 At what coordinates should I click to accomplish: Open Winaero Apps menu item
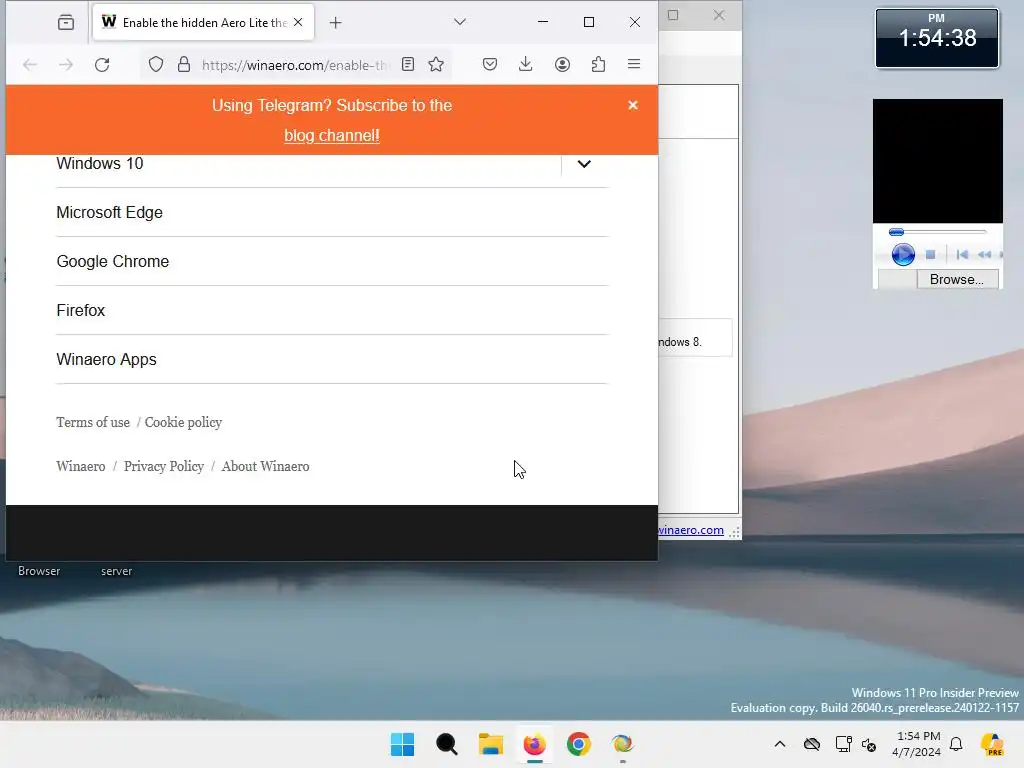[x=106, y=359]
